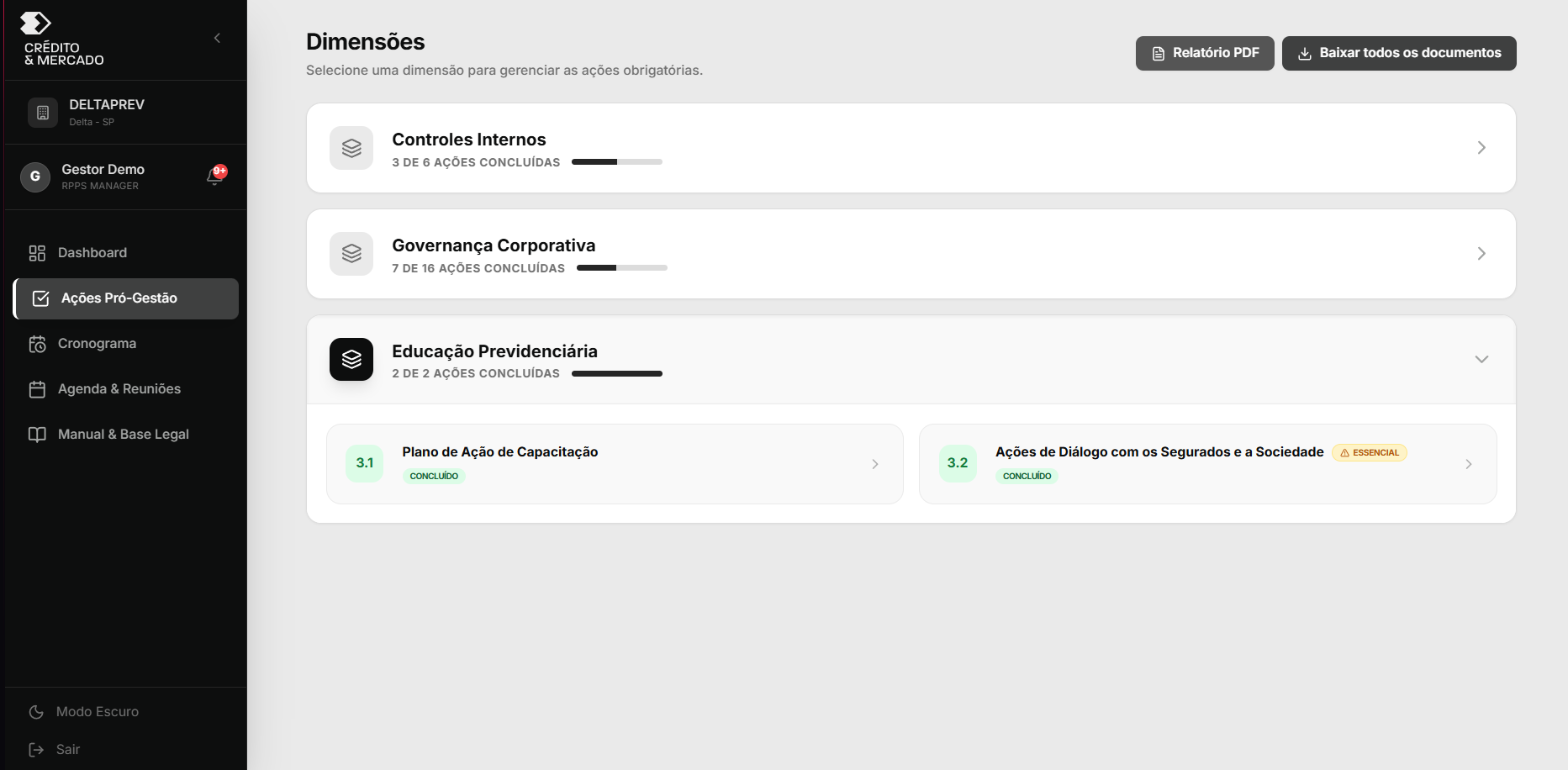Open Ações de Diálogo com os Segurados card
Image resolution: width=1568 pixels, height=770 pixels.
1208,464
